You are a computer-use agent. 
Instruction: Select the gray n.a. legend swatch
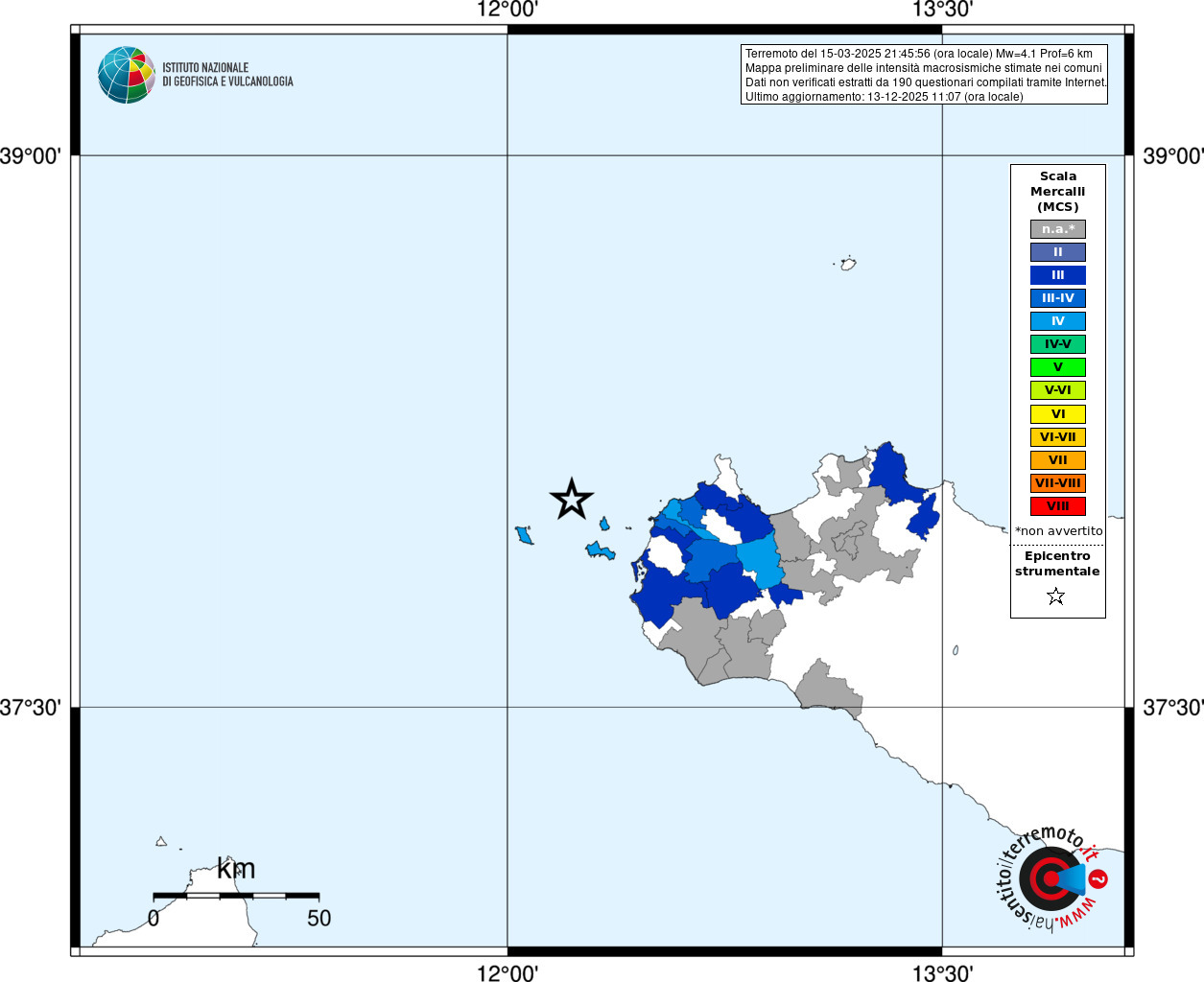pyautogui.click(x=1057, y=229)
